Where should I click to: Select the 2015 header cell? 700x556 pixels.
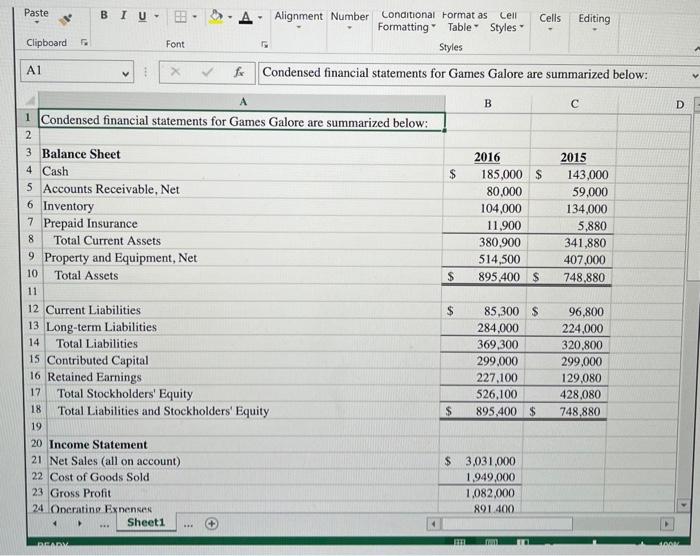point(574,158)
